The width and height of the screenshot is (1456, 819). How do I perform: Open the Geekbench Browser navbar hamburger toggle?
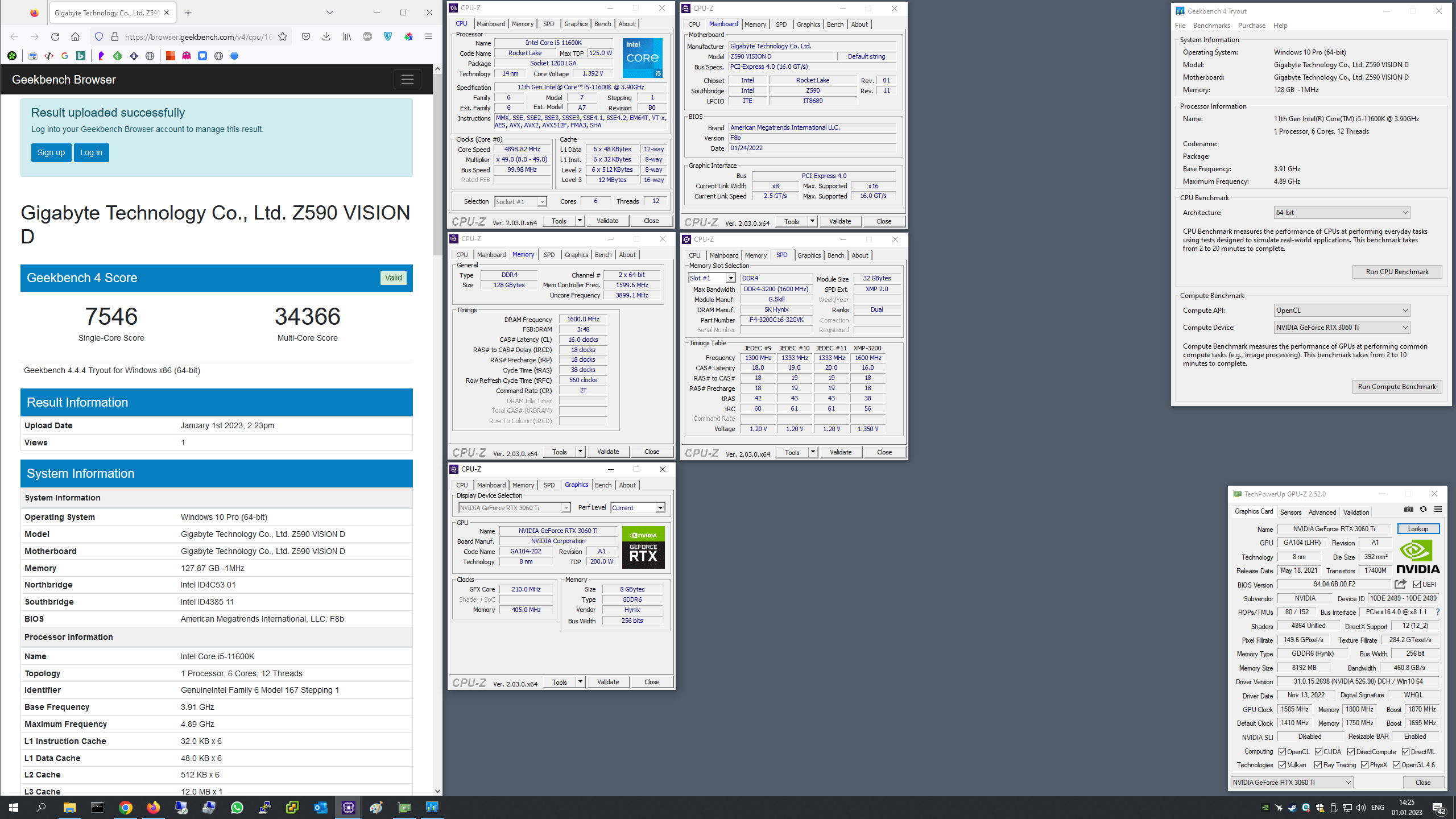click(x=407, y=80)
